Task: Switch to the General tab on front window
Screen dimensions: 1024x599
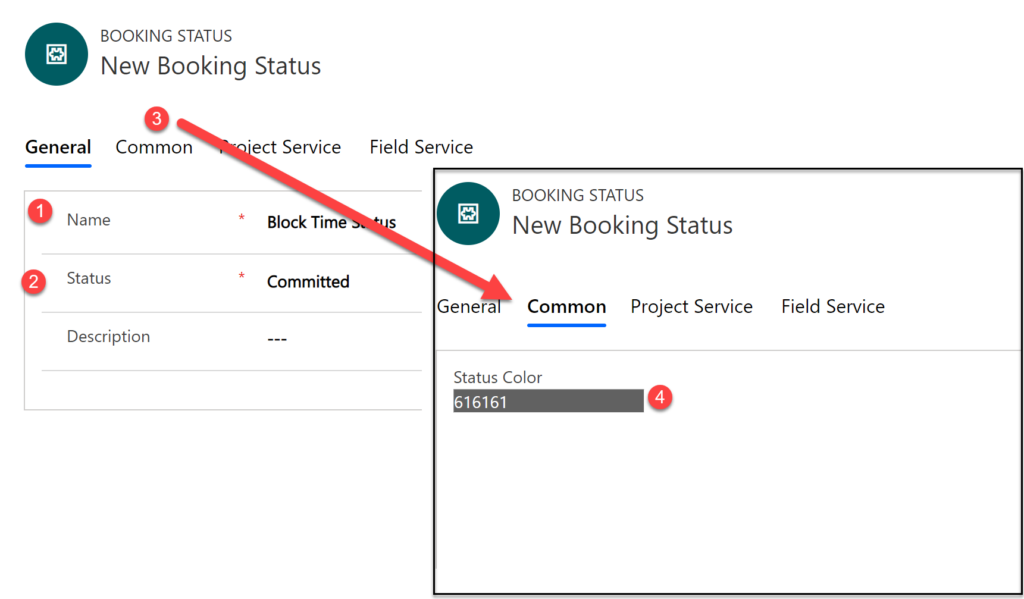Action: (469, 306)
